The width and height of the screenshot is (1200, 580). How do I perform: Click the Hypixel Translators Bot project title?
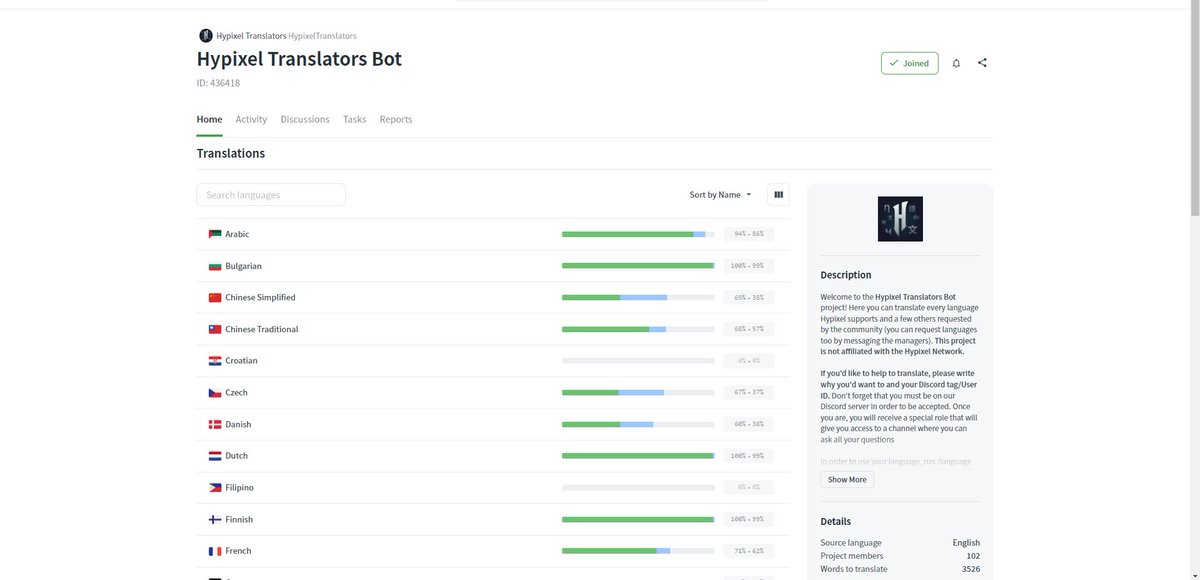pyautogui.click(x=299, y=59)
